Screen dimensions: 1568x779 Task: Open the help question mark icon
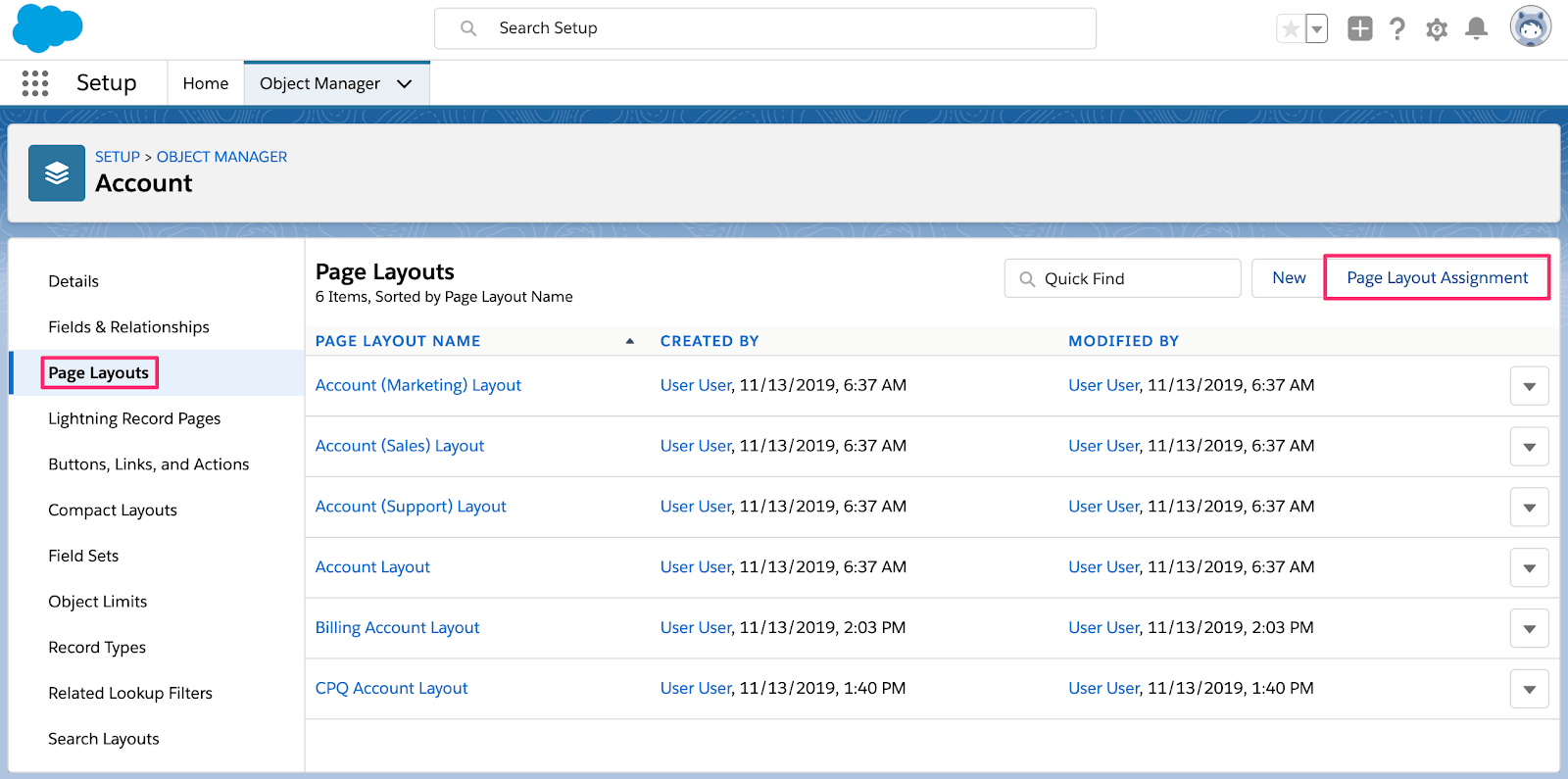click(x=1397, y=28)
